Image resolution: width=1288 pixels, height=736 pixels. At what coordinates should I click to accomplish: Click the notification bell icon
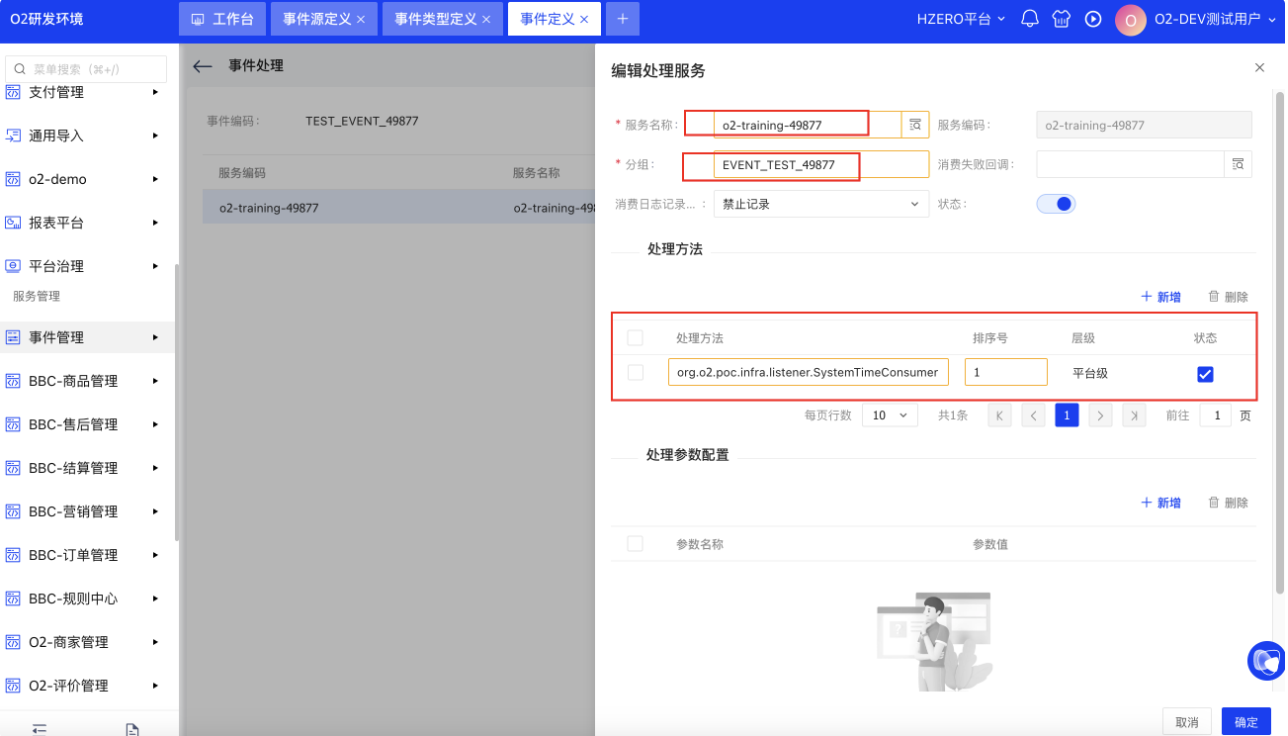[x=1029, y=19]
